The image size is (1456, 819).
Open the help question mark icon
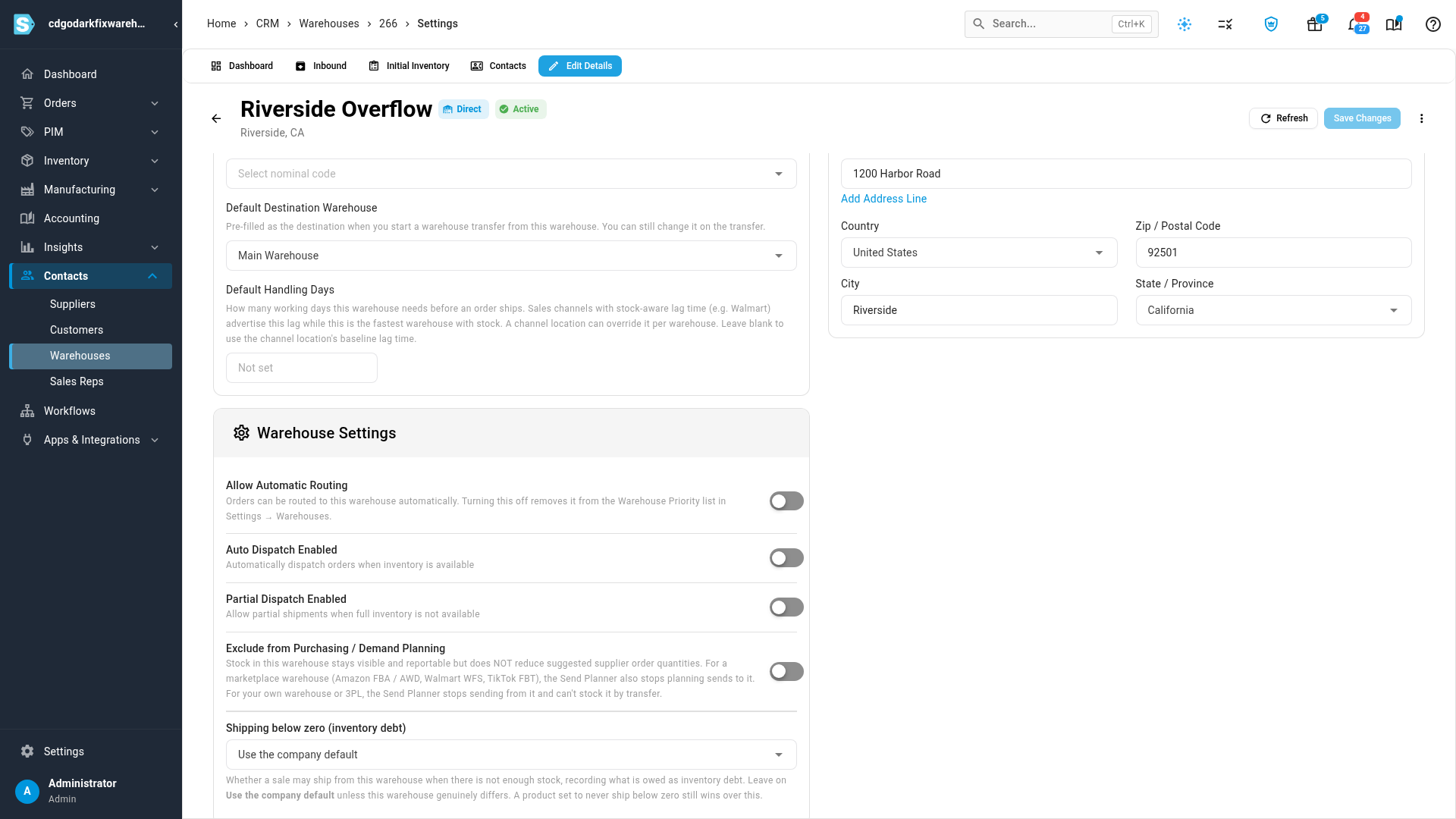coord(1433,24)
